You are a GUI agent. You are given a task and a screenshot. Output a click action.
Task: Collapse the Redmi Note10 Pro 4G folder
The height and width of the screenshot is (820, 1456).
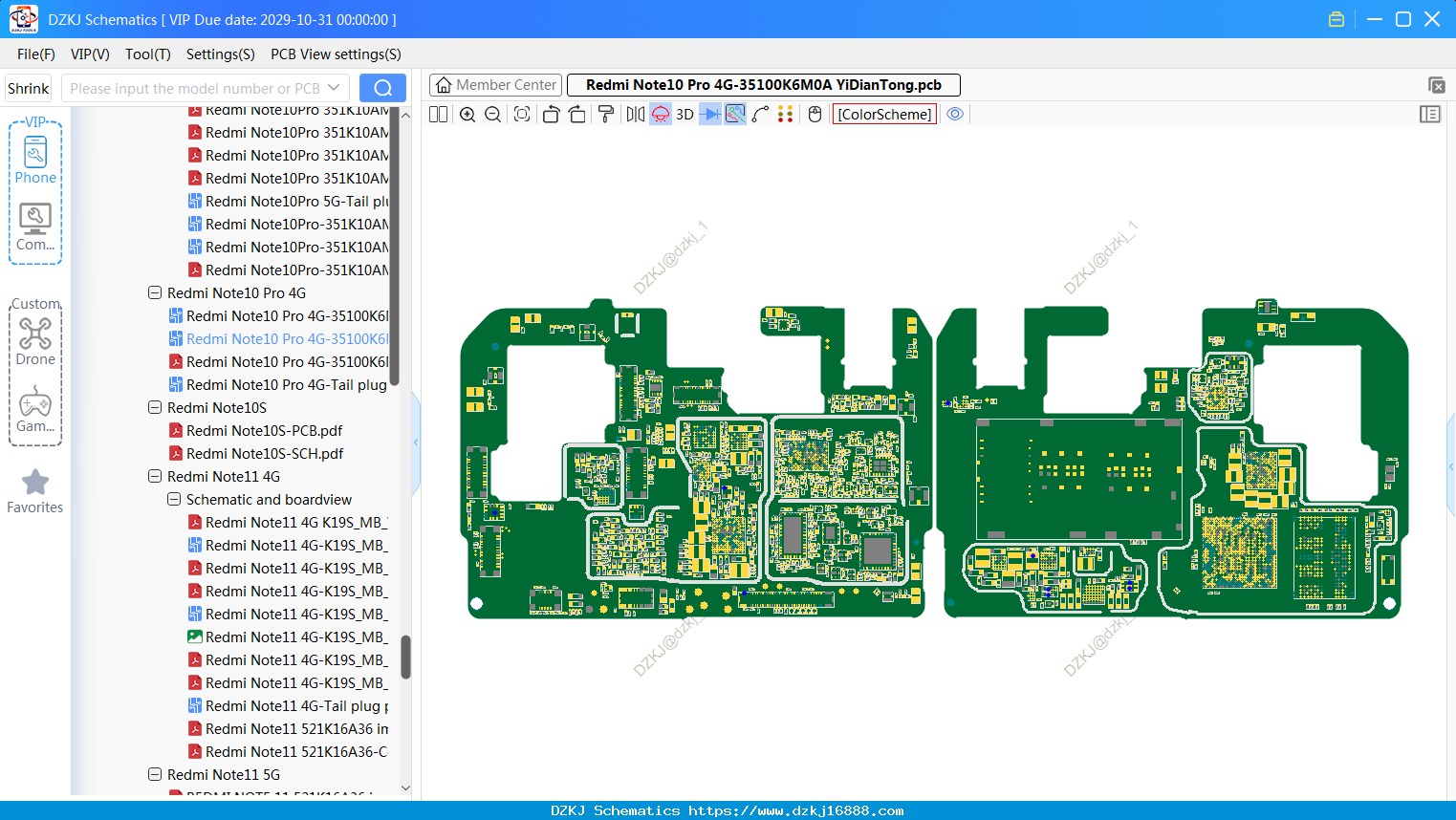[155, 293]
